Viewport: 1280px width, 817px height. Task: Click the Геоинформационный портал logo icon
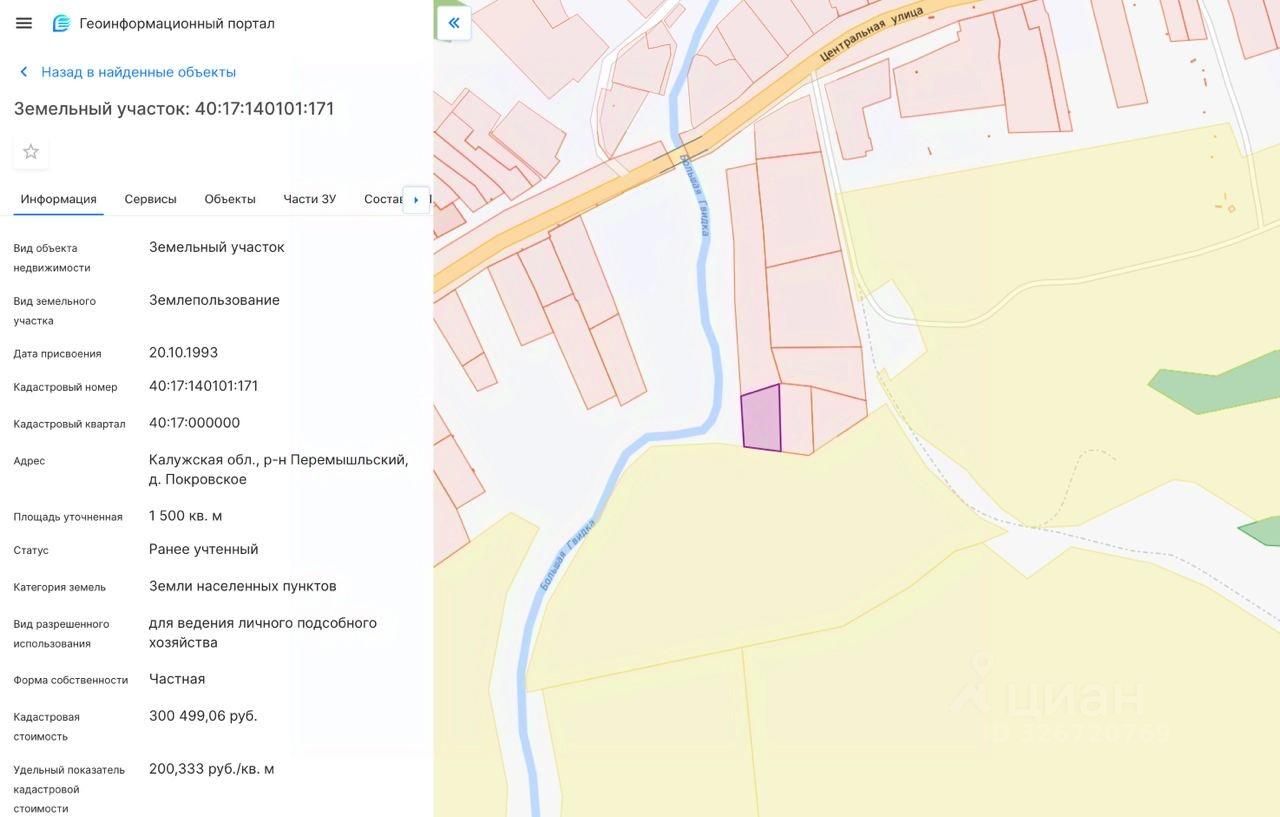(61, 23)
